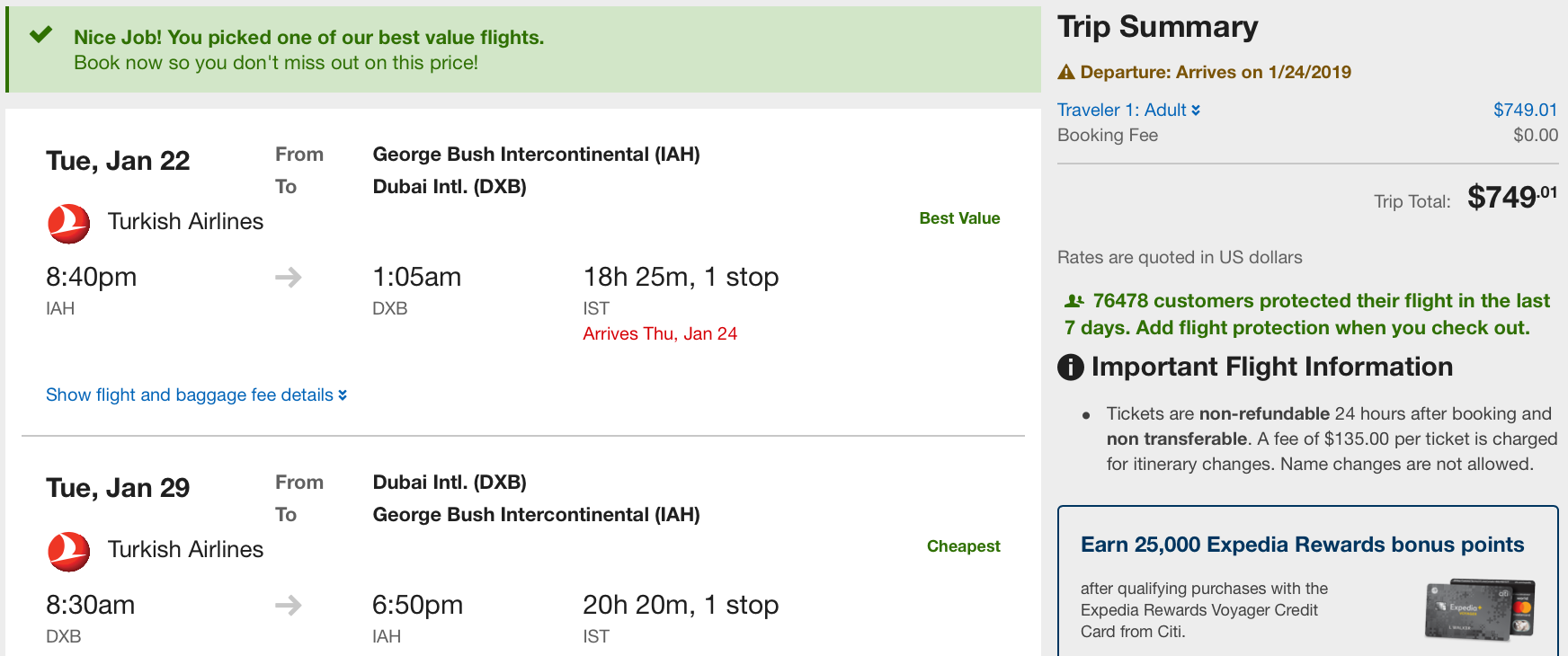
Task: Click the Best Value label
Action: tap(959, 218)
